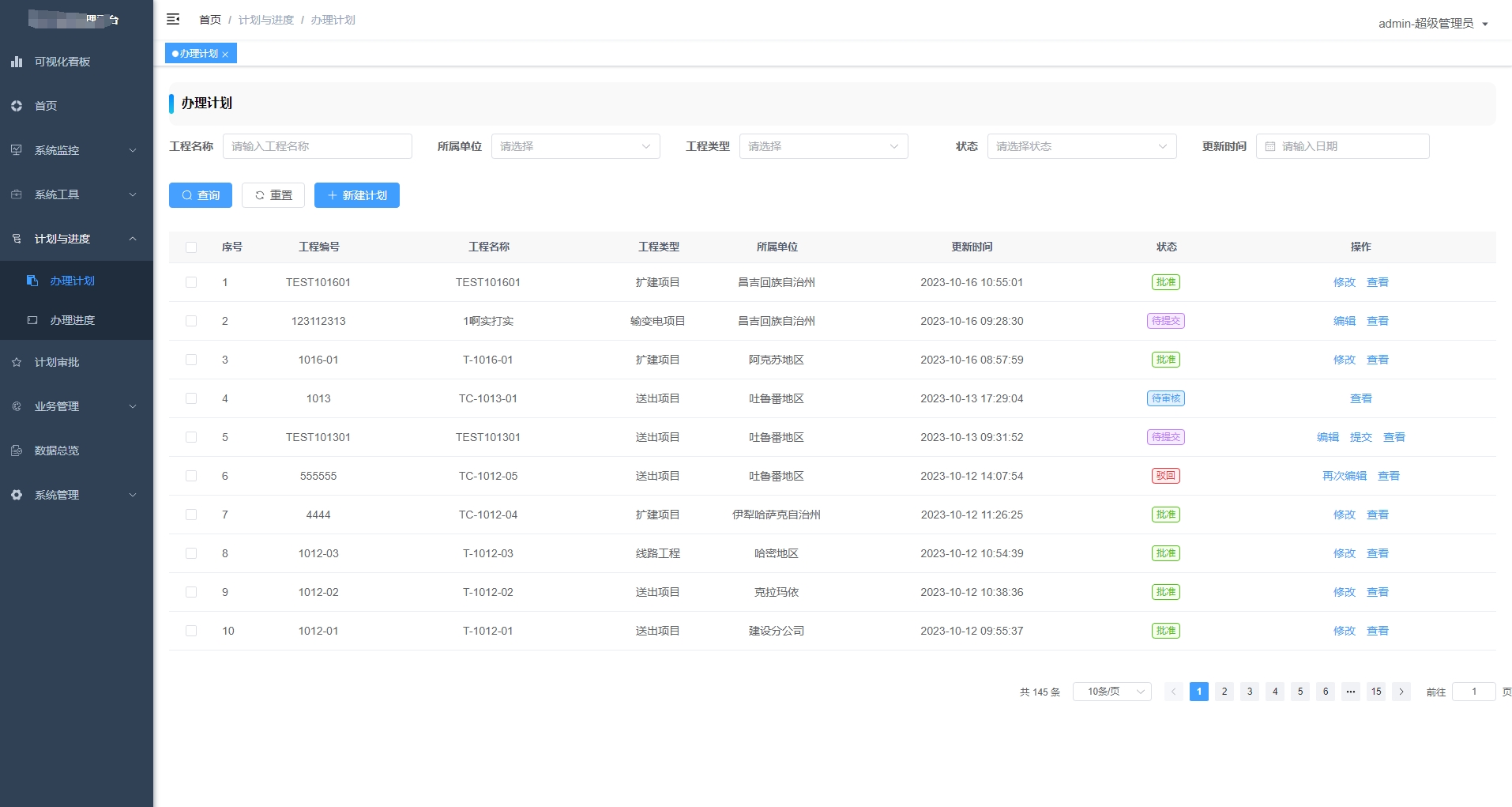Check the row 2 123112313 checkbox

[191, 321]
